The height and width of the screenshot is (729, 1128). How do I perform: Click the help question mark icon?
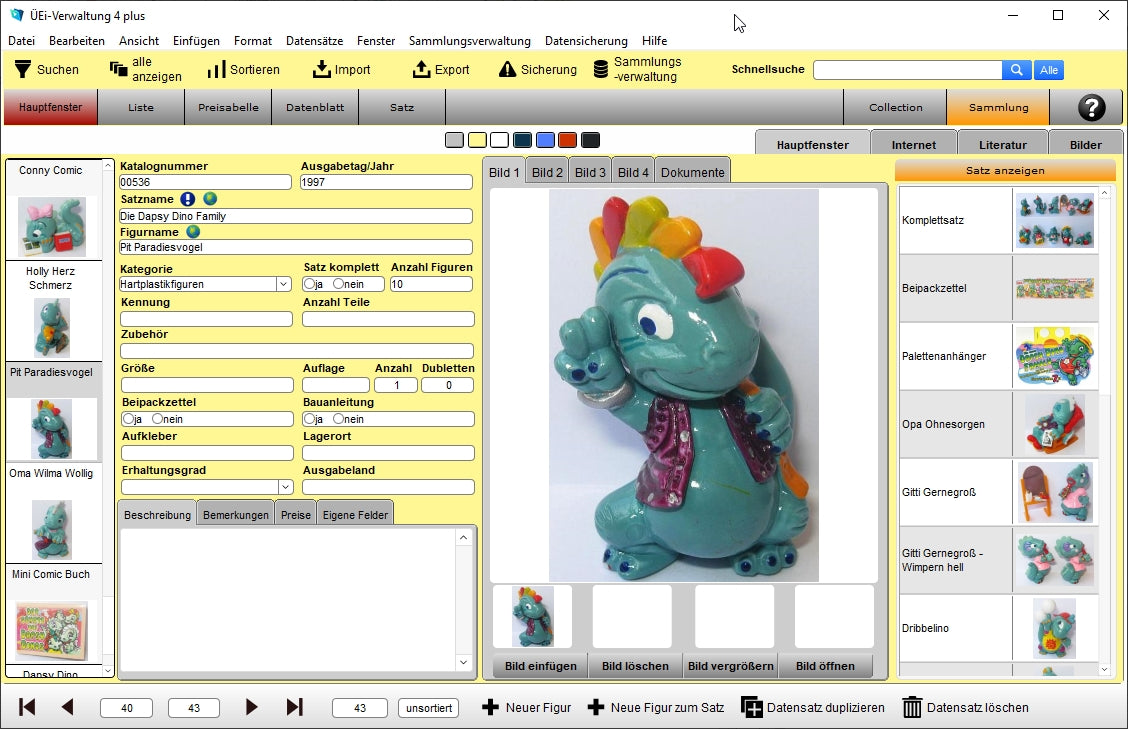pyautogui.click(x=1091, y=107)
